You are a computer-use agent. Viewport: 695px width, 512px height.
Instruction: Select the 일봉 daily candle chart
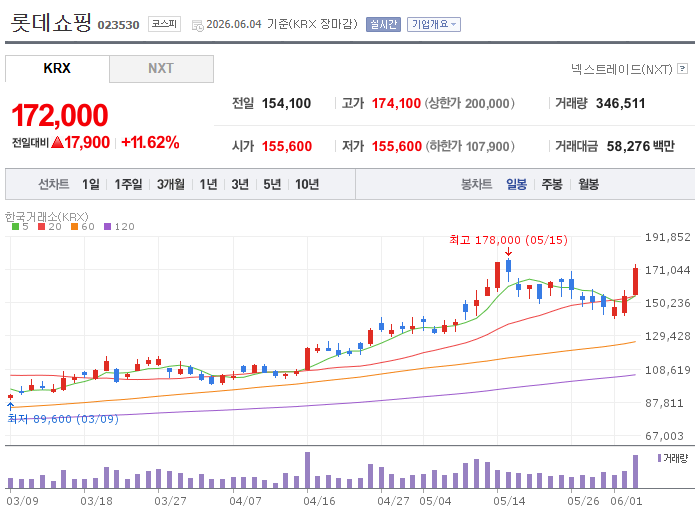pyautogui.click(x=516, y=184)
